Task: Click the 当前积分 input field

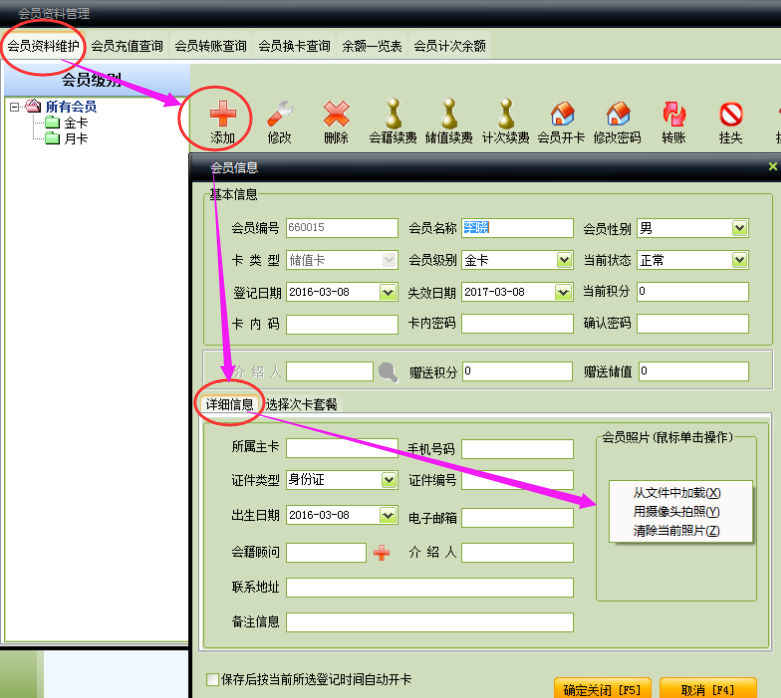Action: coord(693,291)
